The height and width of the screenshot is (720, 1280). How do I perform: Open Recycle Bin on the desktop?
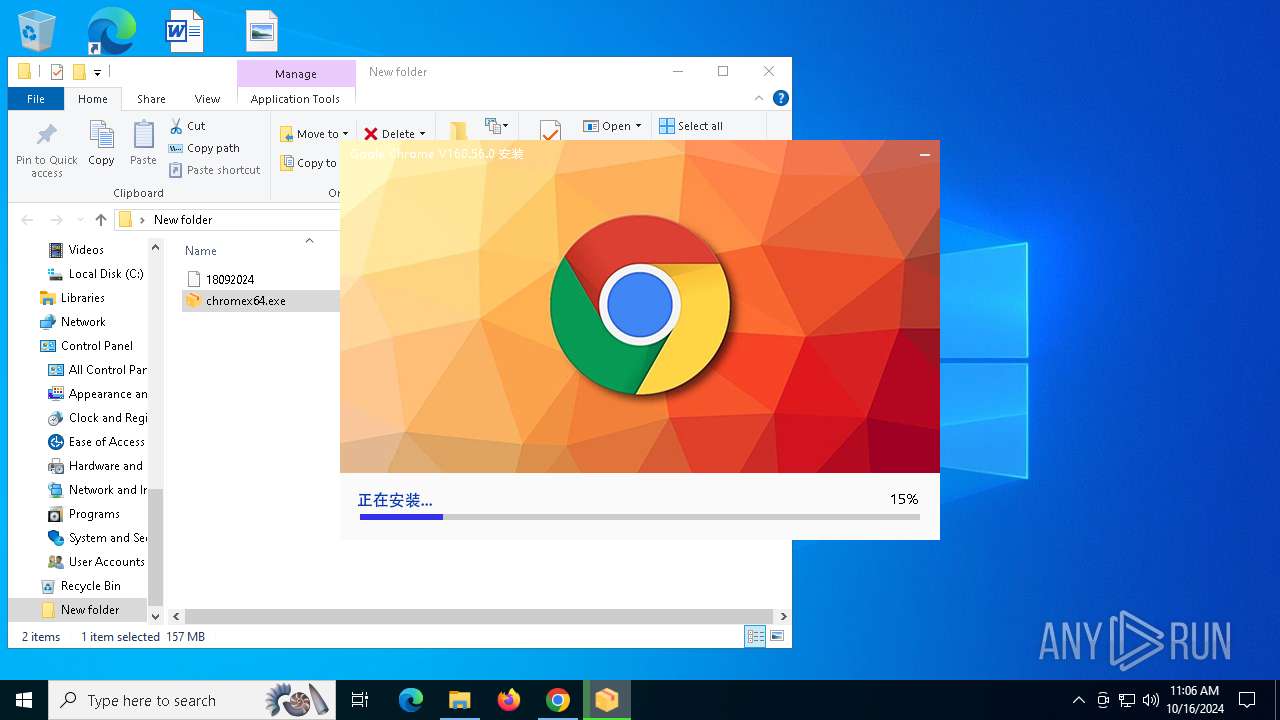(37, 30)
